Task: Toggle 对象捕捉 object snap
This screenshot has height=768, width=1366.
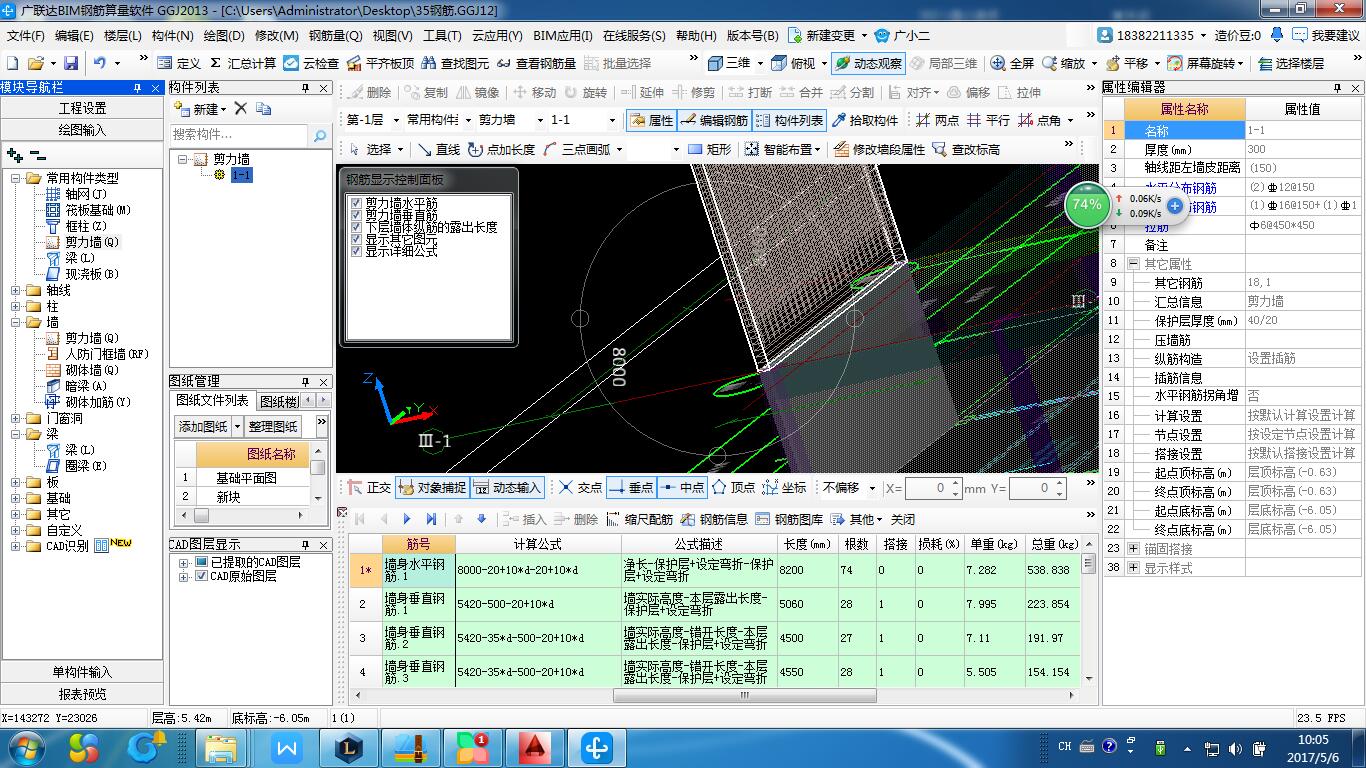Action: 432,488
